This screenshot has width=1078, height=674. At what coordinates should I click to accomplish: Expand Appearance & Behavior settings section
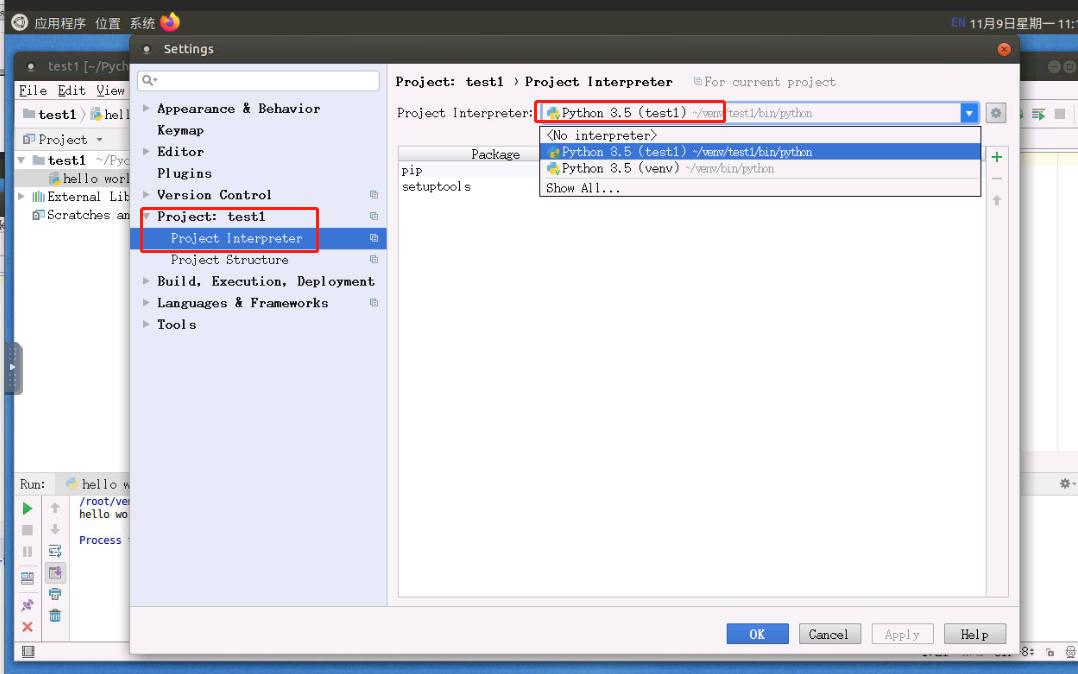(146, 108)
